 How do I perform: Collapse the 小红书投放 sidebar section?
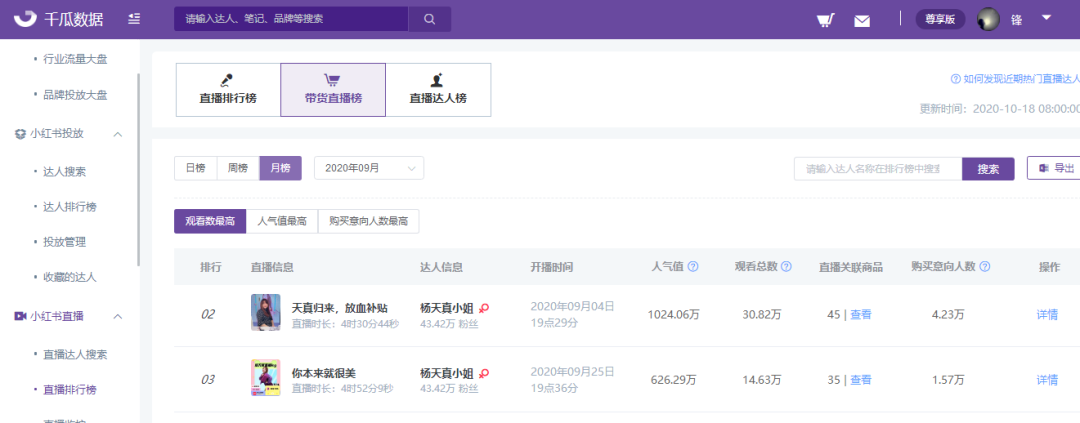[118, 134]
